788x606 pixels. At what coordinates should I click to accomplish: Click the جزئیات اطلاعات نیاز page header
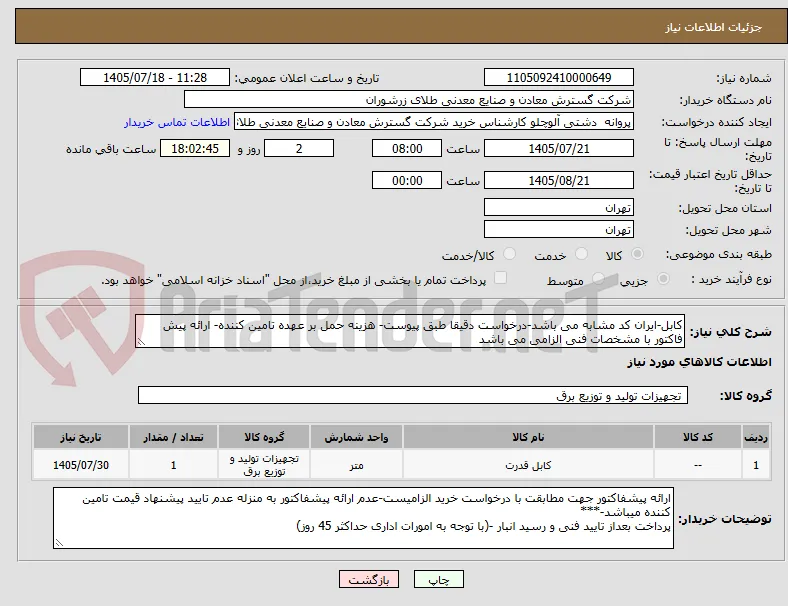pyautogui.click(x=714, y=27)
